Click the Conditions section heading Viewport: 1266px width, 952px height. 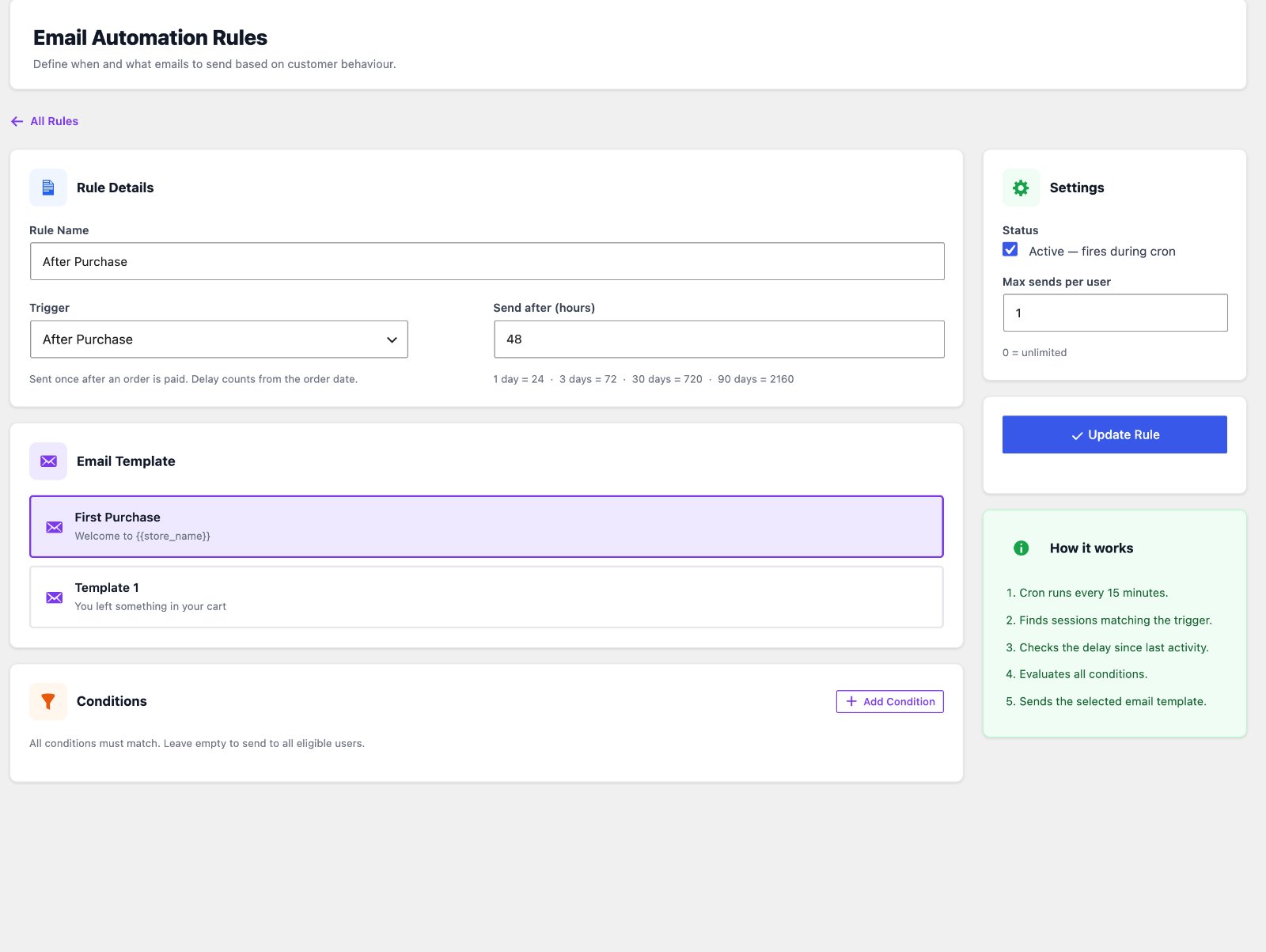coord(112,701)
